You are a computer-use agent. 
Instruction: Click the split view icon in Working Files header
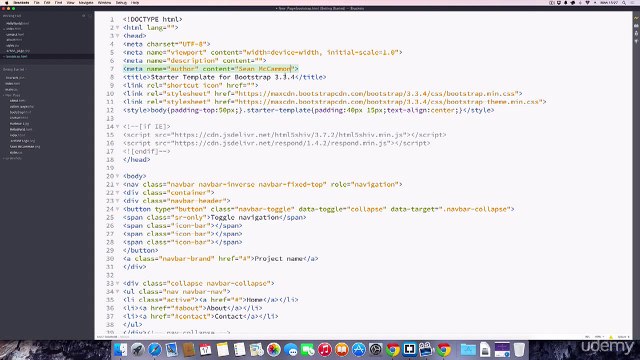pos(90,16)
